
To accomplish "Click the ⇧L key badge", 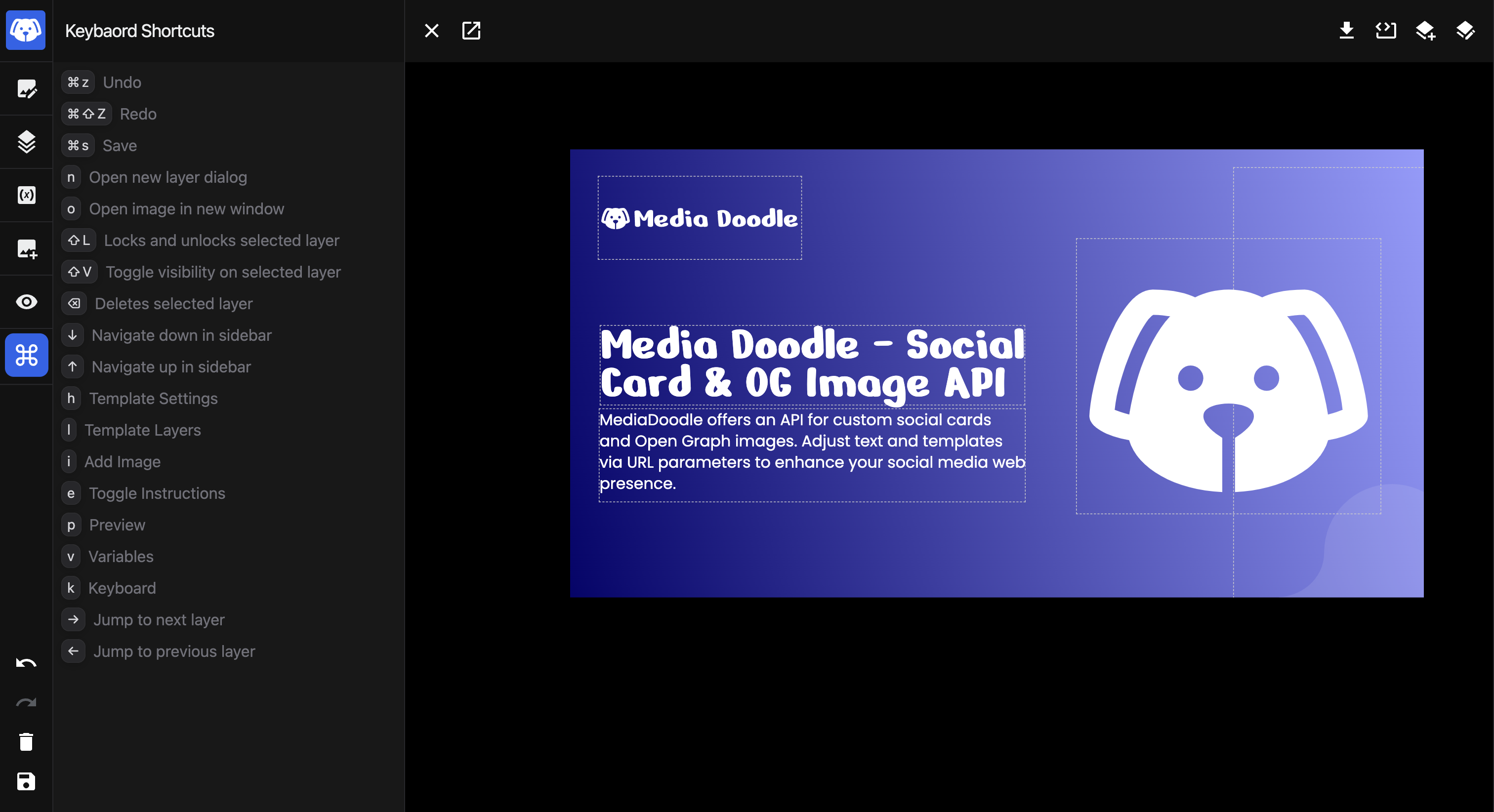I will pyautogui.click(x=78, y=240).
